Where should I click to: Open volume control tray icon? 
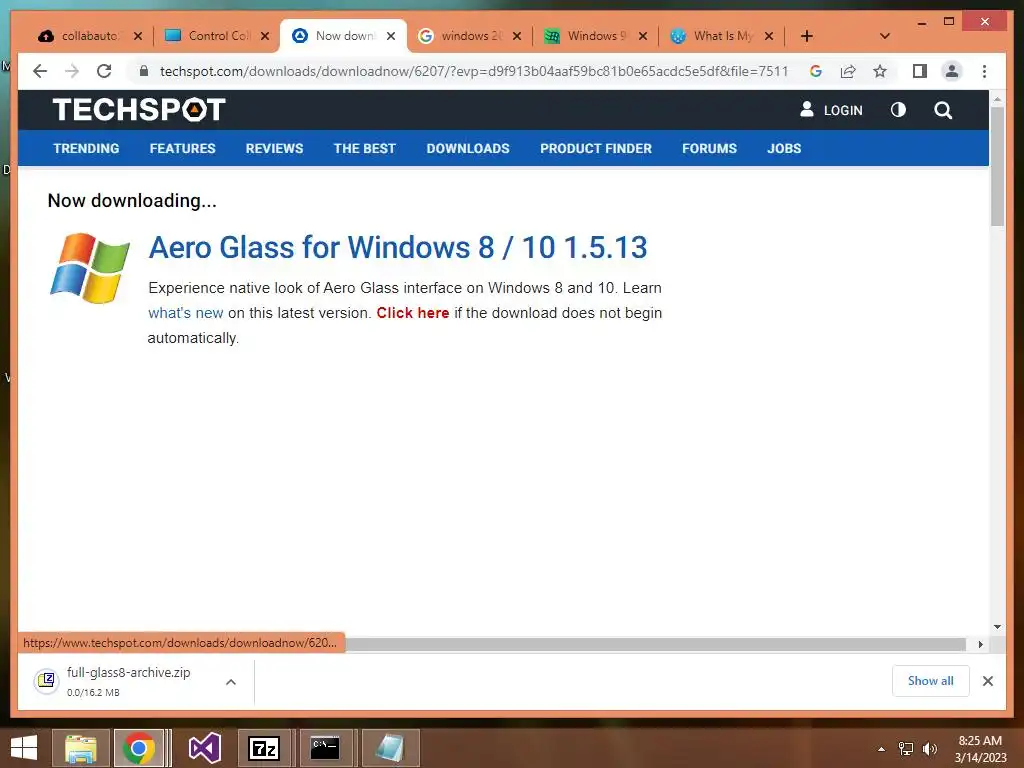click(x=930, y=749)
